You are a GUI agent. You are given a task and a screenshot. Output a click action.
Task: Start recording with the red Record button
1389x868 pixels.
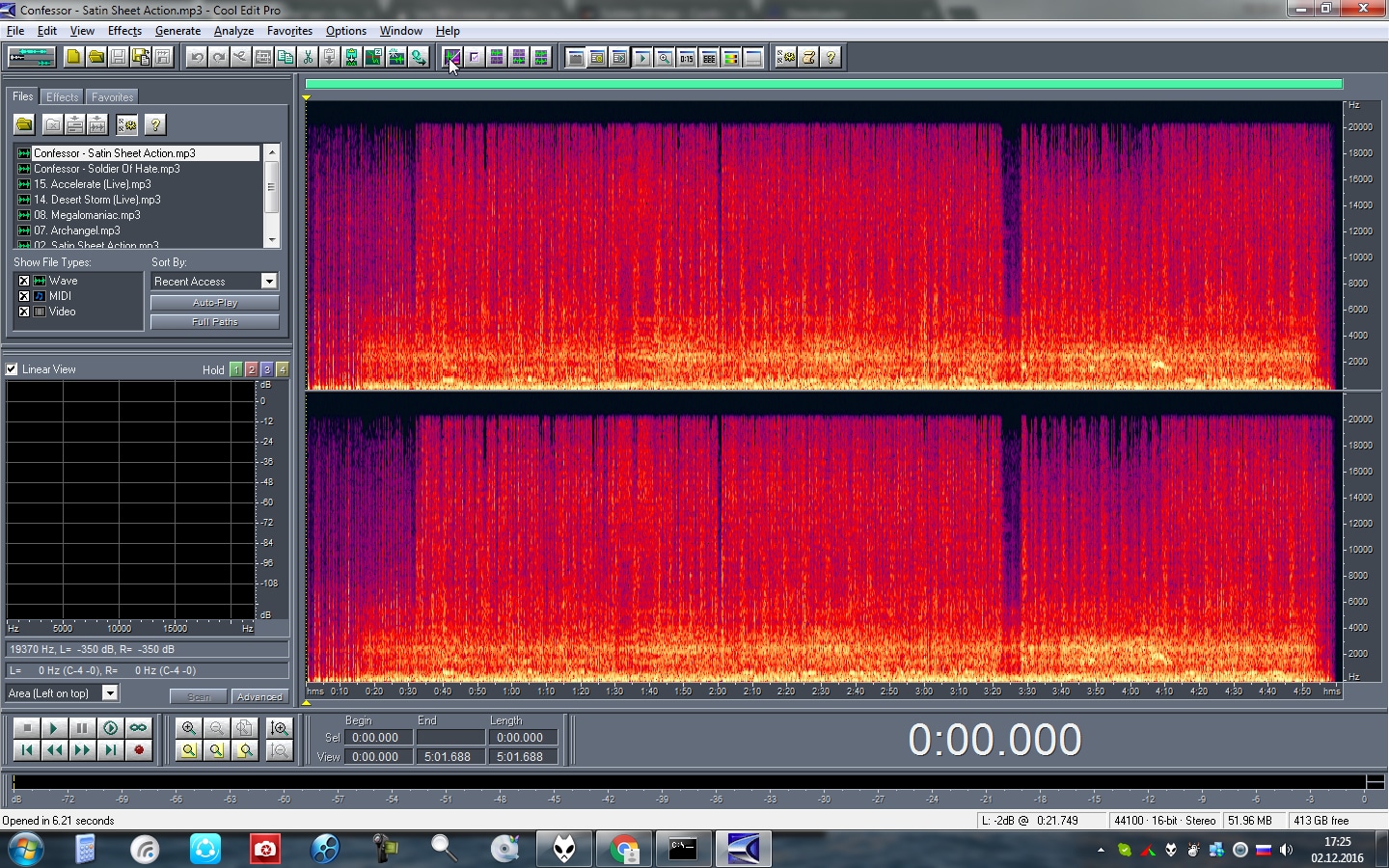click(x=138, y=749)
